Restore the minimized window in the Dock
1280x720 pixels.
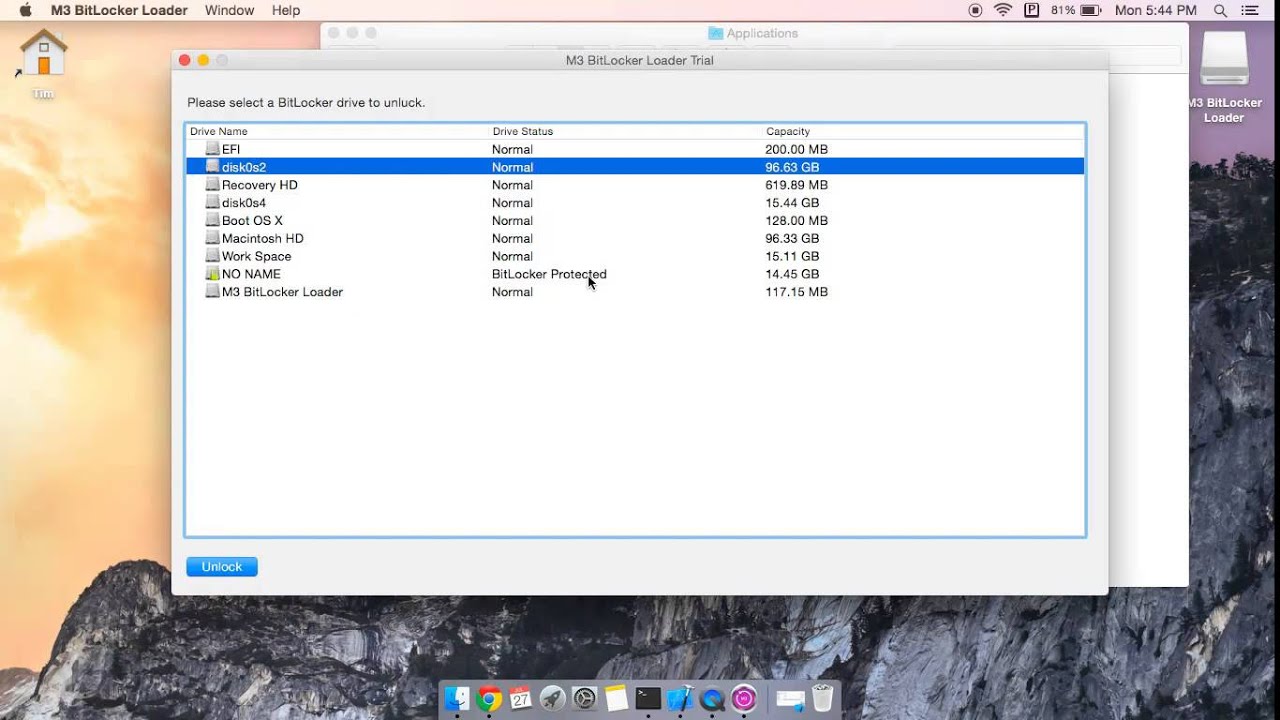pos(789,699)
